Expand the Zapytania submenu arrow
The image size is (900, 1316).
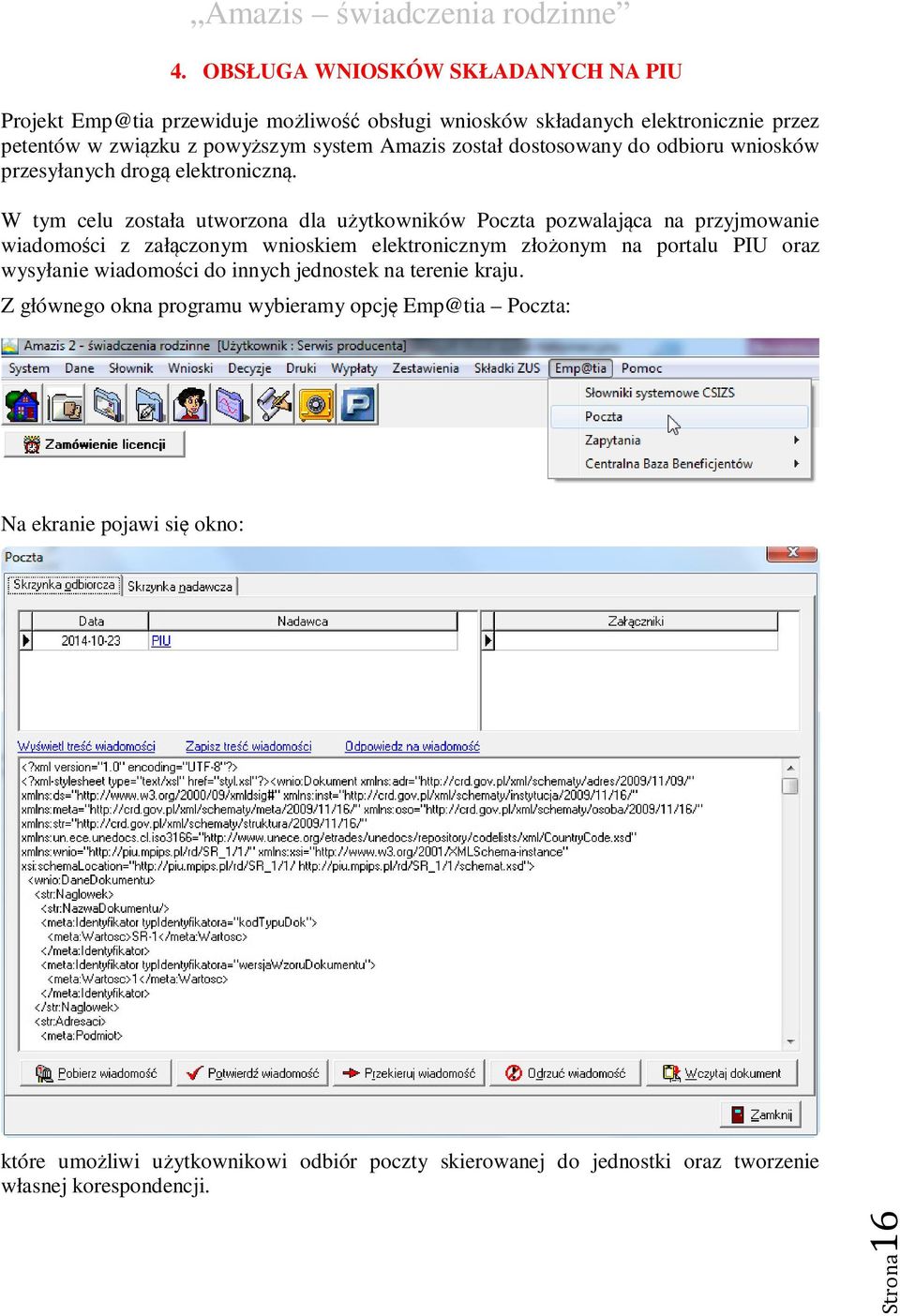pyautogui.click(x=796, y=440)
